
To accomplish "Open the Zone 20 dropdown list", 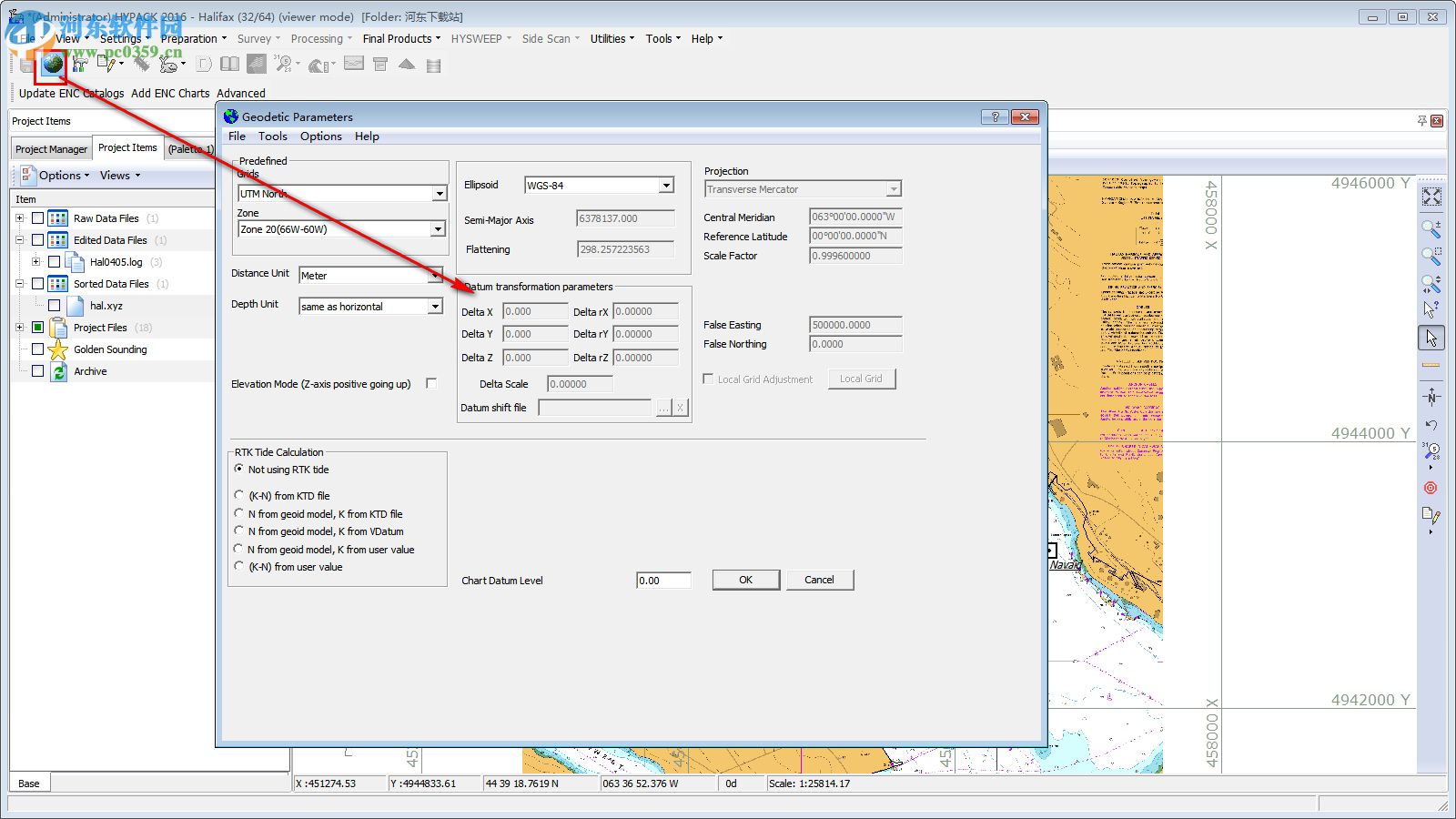I will [x=438, y=229].
